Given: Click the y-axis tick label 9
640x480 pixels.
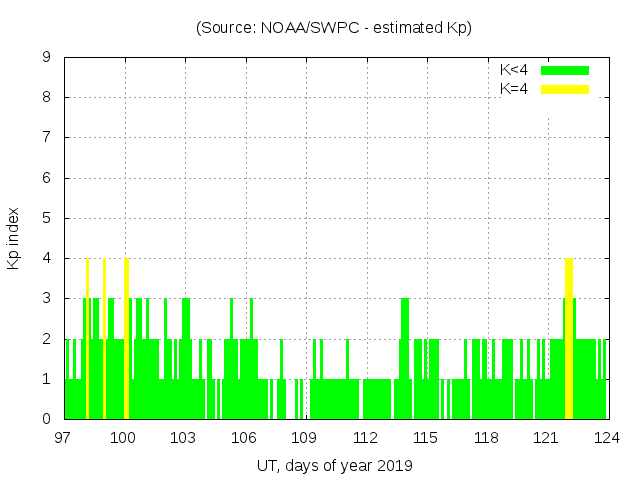Looking at the screenshot, I should (46, 57).
